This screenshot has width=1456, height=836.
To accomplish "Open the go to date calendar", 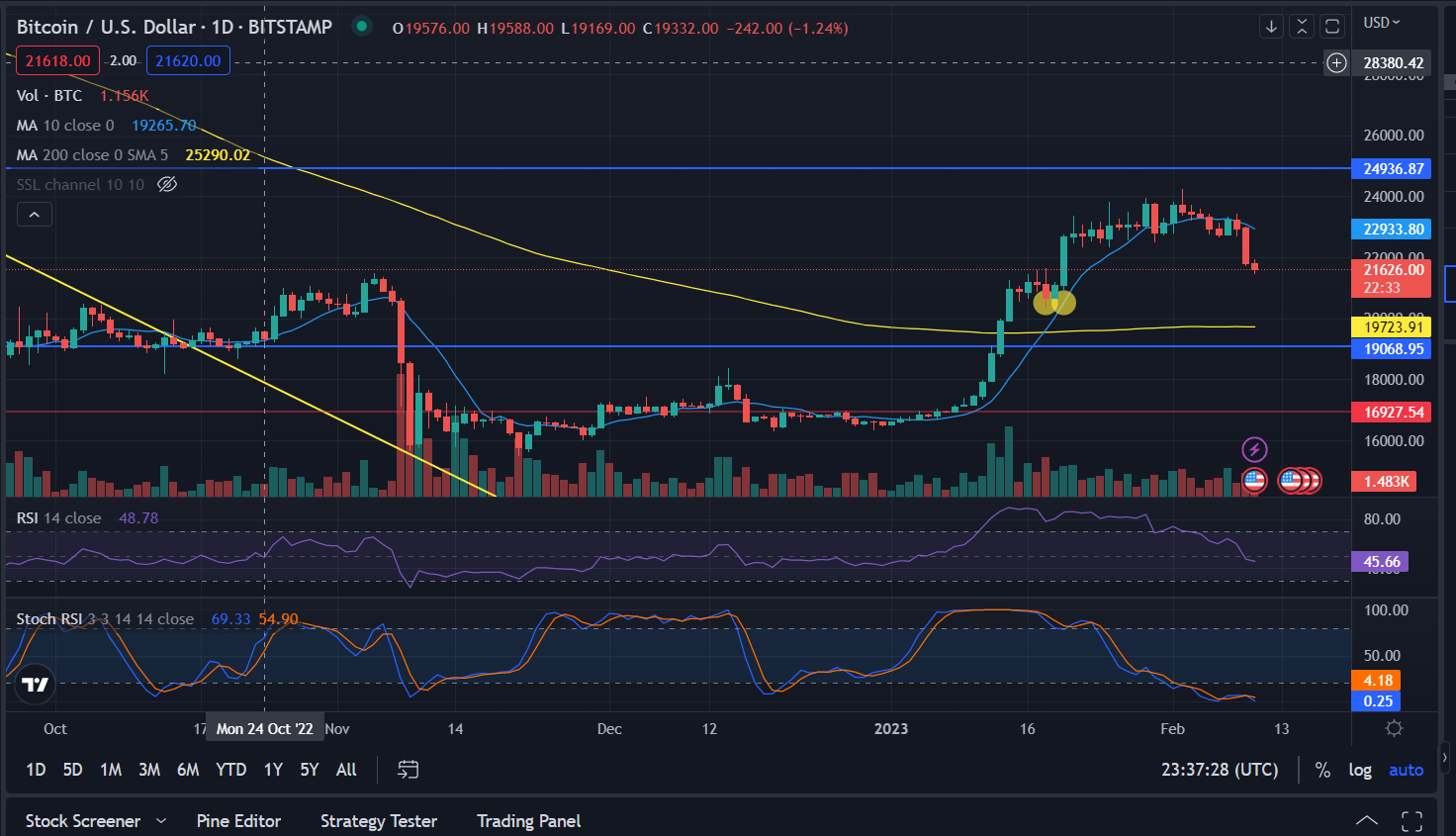I will coord(409,770).
